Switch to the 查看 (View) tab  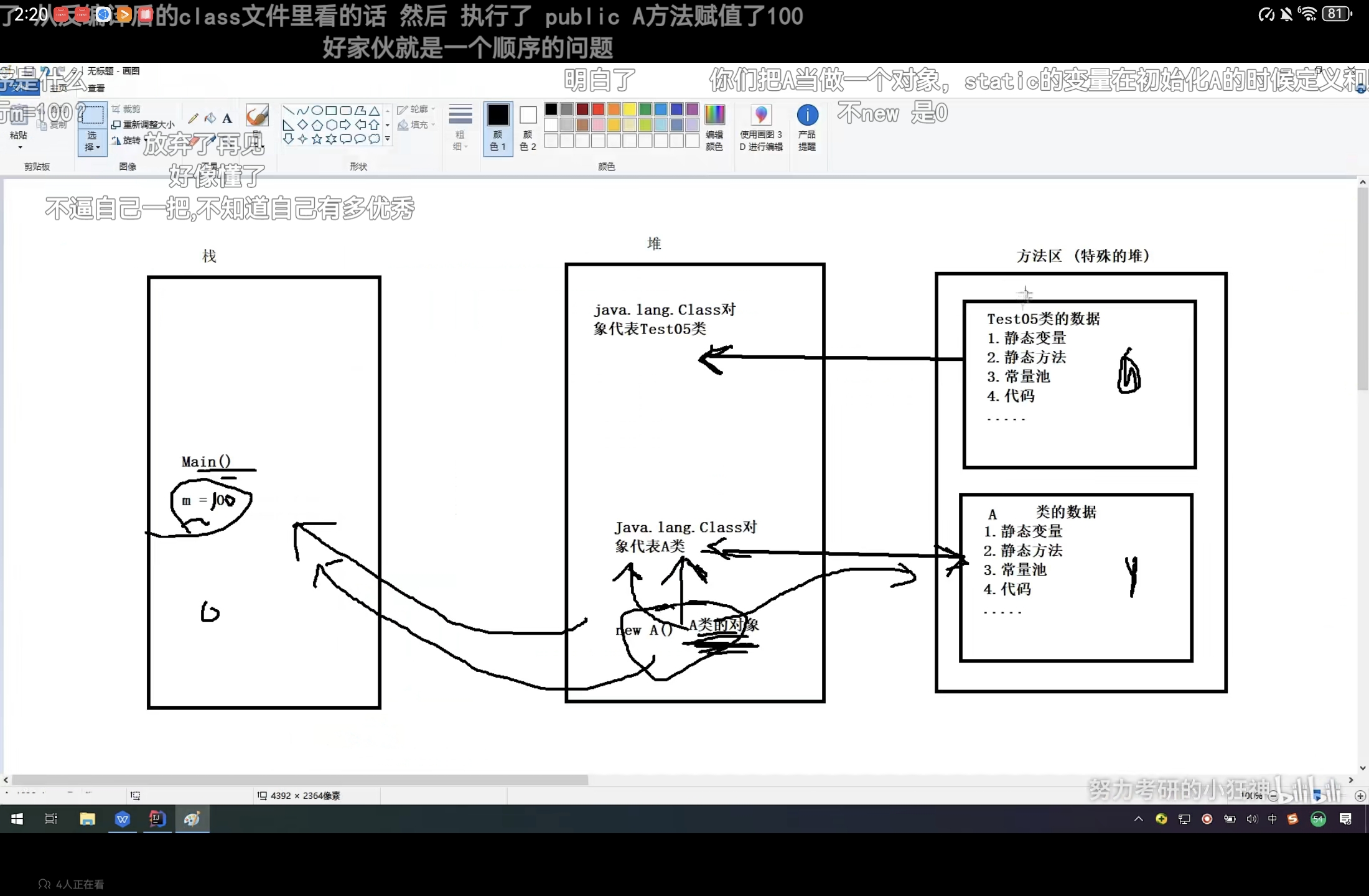pos(96,88)
